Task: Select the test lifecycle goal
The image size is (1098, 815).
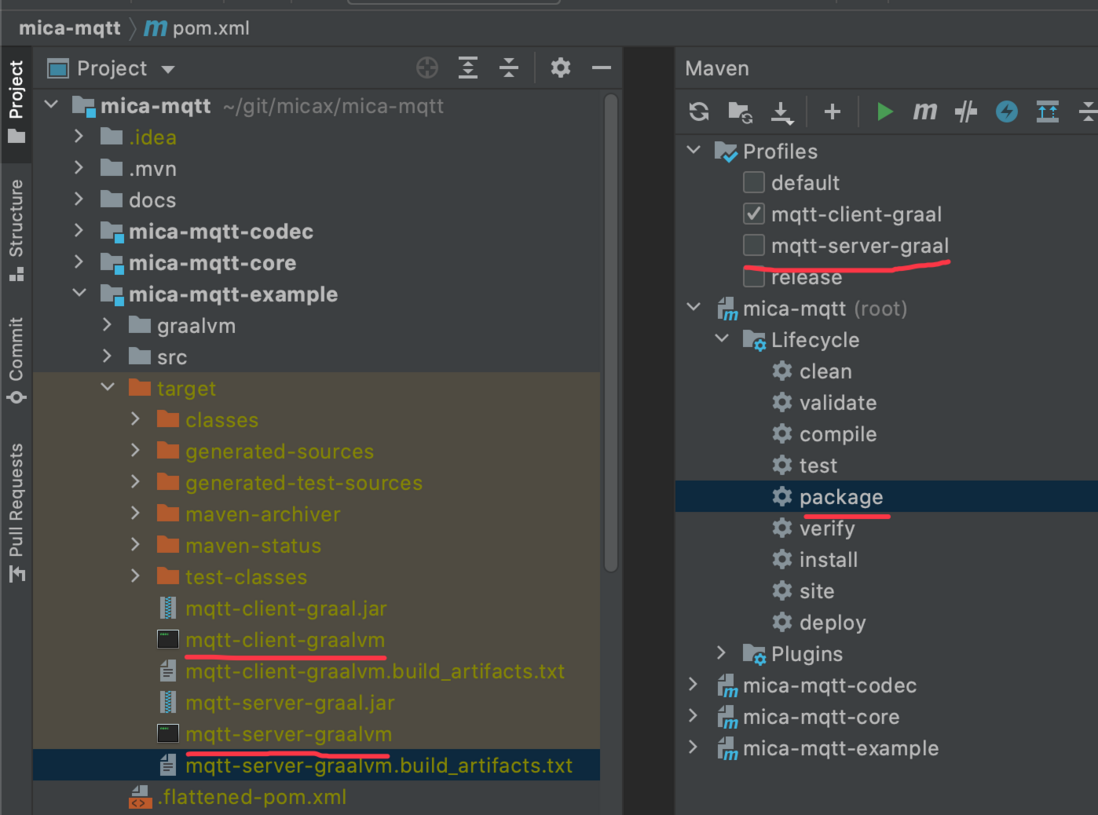Action: (x=818, y=466)
